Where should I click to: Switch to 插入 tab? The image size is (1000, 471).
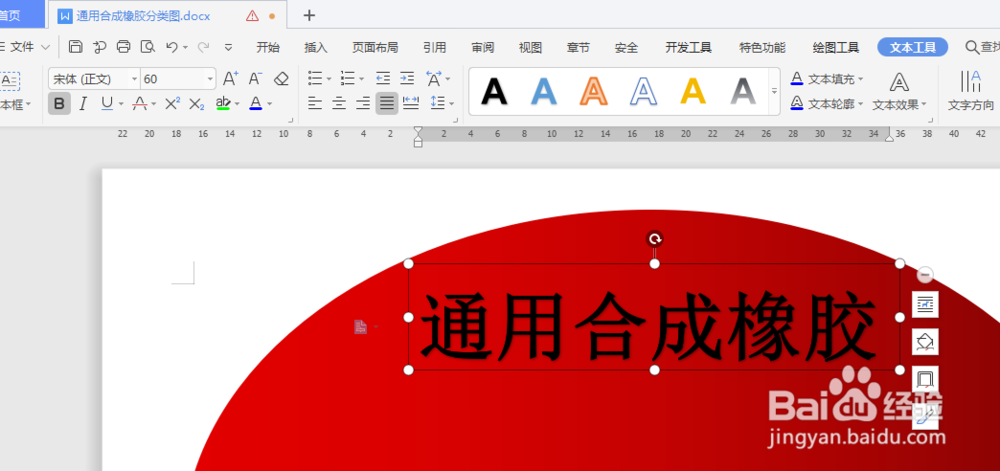point(316,47)
